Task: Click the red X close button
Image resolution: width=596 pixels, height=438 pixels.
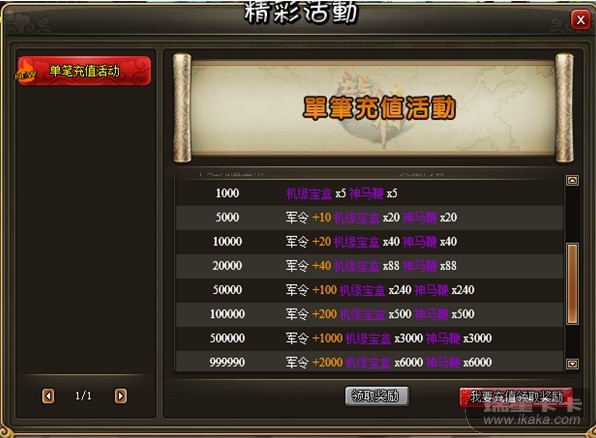Action: point(580,20)
